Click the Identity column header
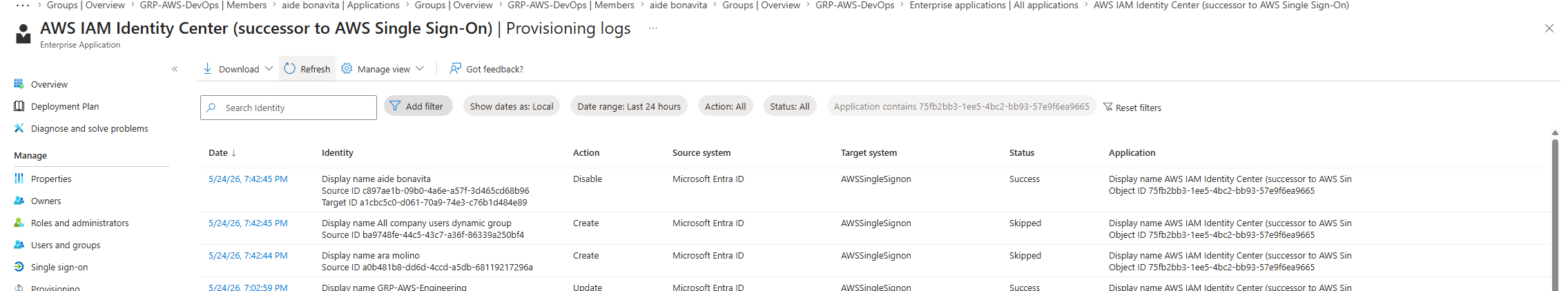Viewport: 1568px width, 291px height. coord(337,153)
